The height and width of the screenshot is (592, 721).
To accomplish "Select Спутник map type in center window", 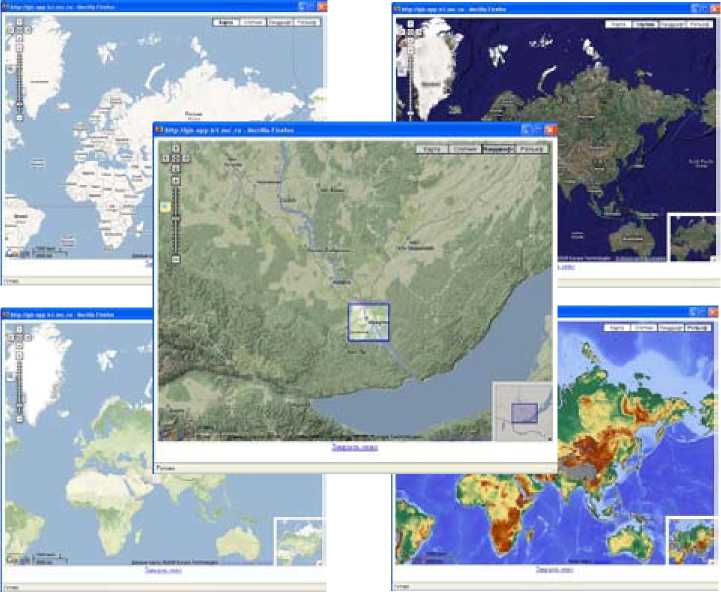I will (465, 149).
